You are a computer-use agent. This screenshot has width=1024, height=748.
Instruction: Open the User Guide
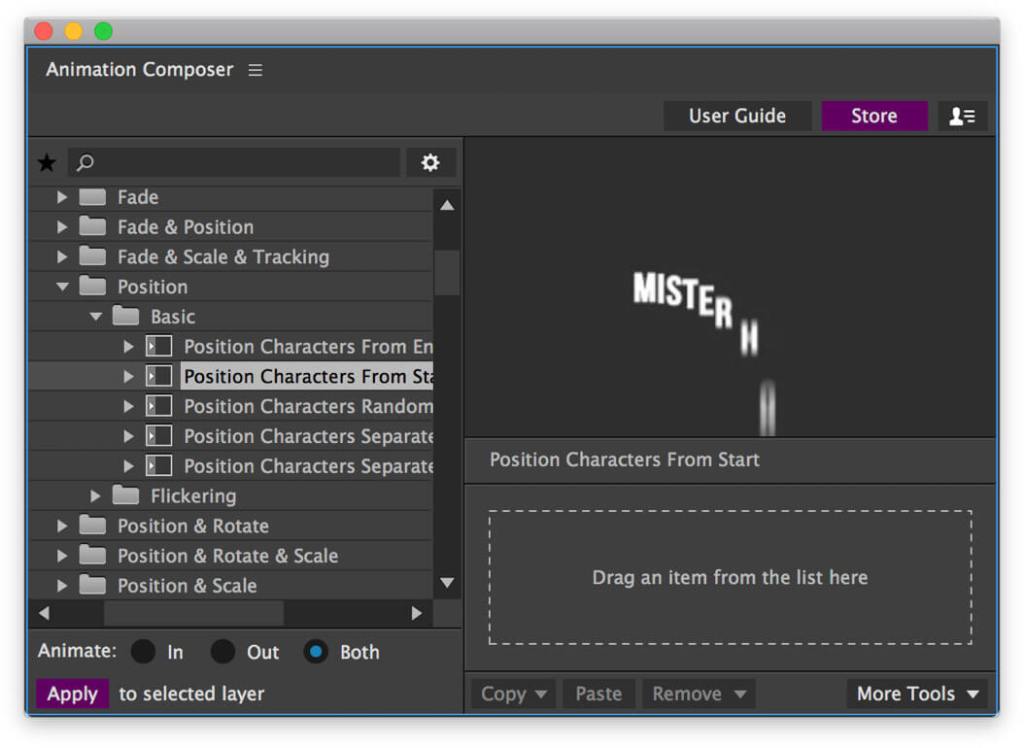[737, 116]
